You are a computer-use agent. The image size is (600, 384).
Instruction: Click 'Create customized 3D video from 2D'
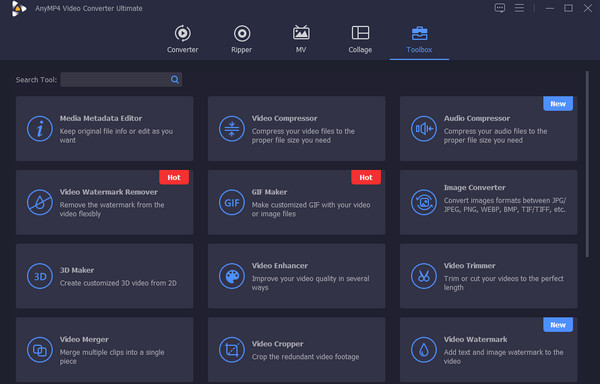click(118, 283)
